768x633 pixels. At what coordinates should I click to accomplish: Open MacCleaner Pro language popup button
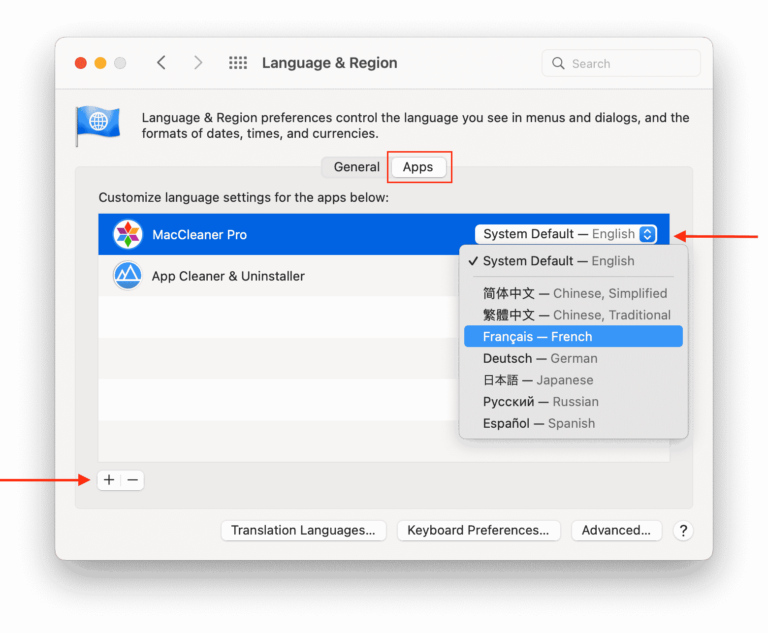click(x=566, y=234)
